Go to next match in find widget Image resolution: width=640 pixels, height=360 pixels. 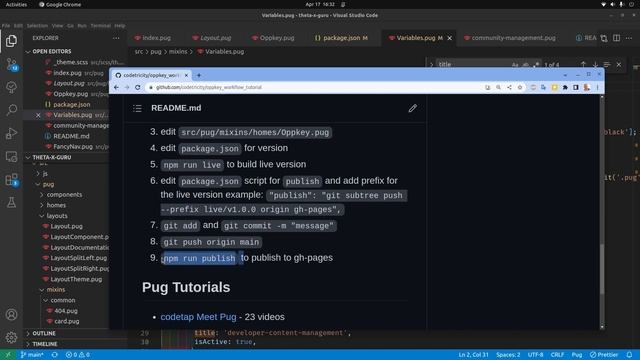(x=595, y=64)
